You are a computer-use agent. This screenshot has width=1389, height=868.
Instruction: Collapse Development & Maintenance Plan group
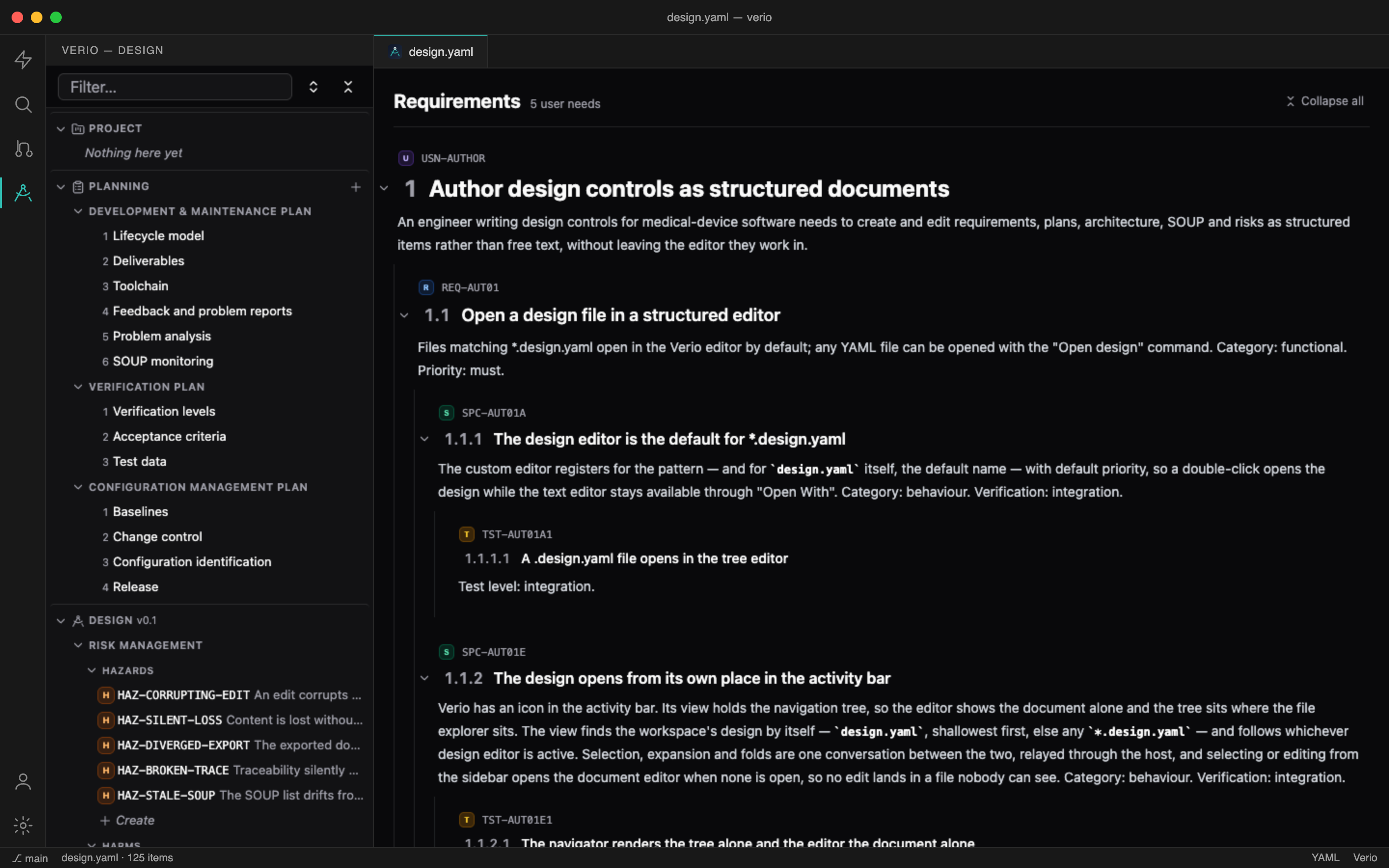78,211
